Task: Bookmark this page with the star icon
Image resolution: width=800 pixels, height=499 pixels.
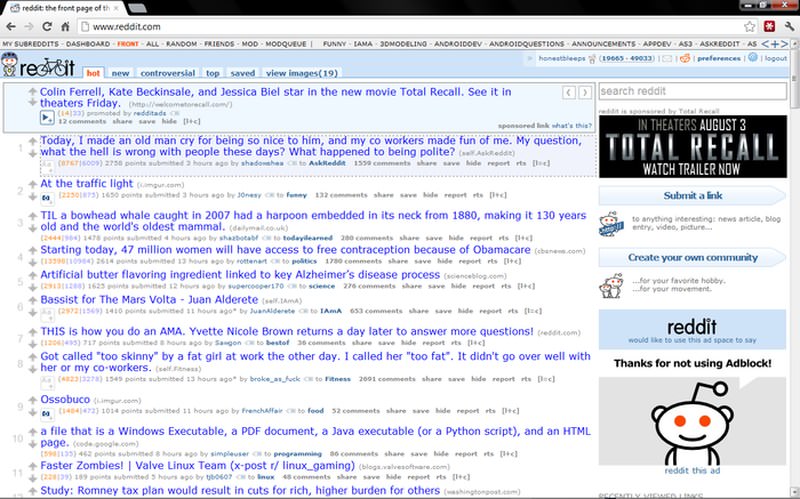Action: (749, 27)
